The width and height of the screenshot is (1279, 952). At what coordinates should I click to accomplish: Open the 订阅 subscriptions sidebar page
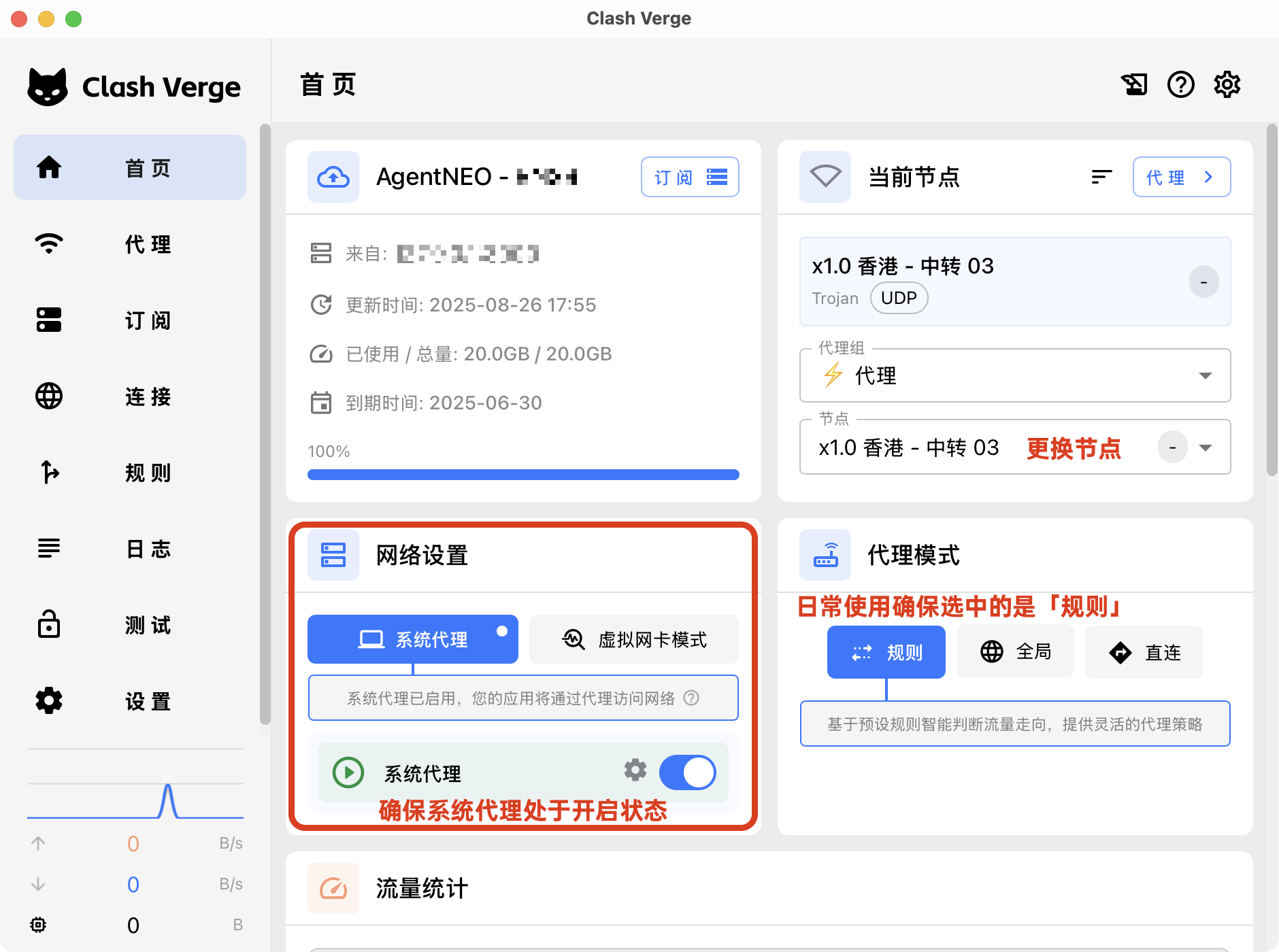(x=129, y=320)
